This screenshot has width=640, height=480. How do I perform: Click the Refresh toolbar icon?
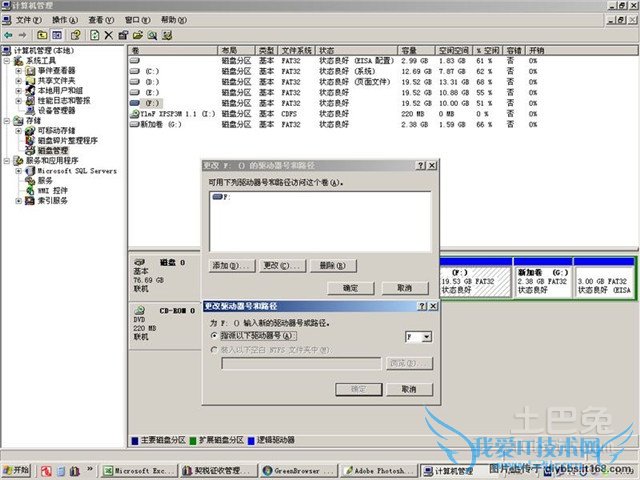click(95, 35)
